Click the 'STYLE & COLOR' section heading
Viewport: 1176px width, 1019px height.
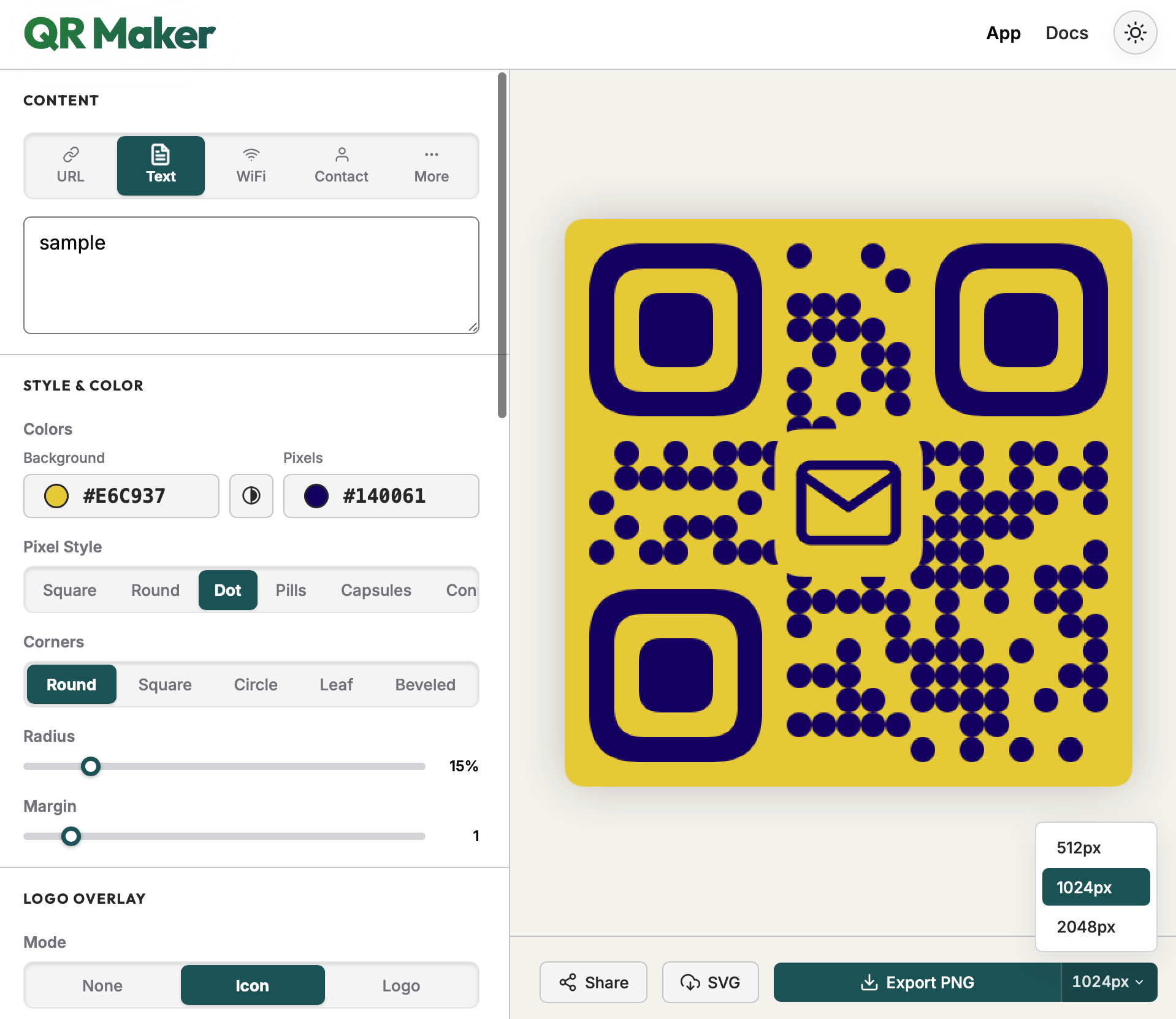coord(83,386)
